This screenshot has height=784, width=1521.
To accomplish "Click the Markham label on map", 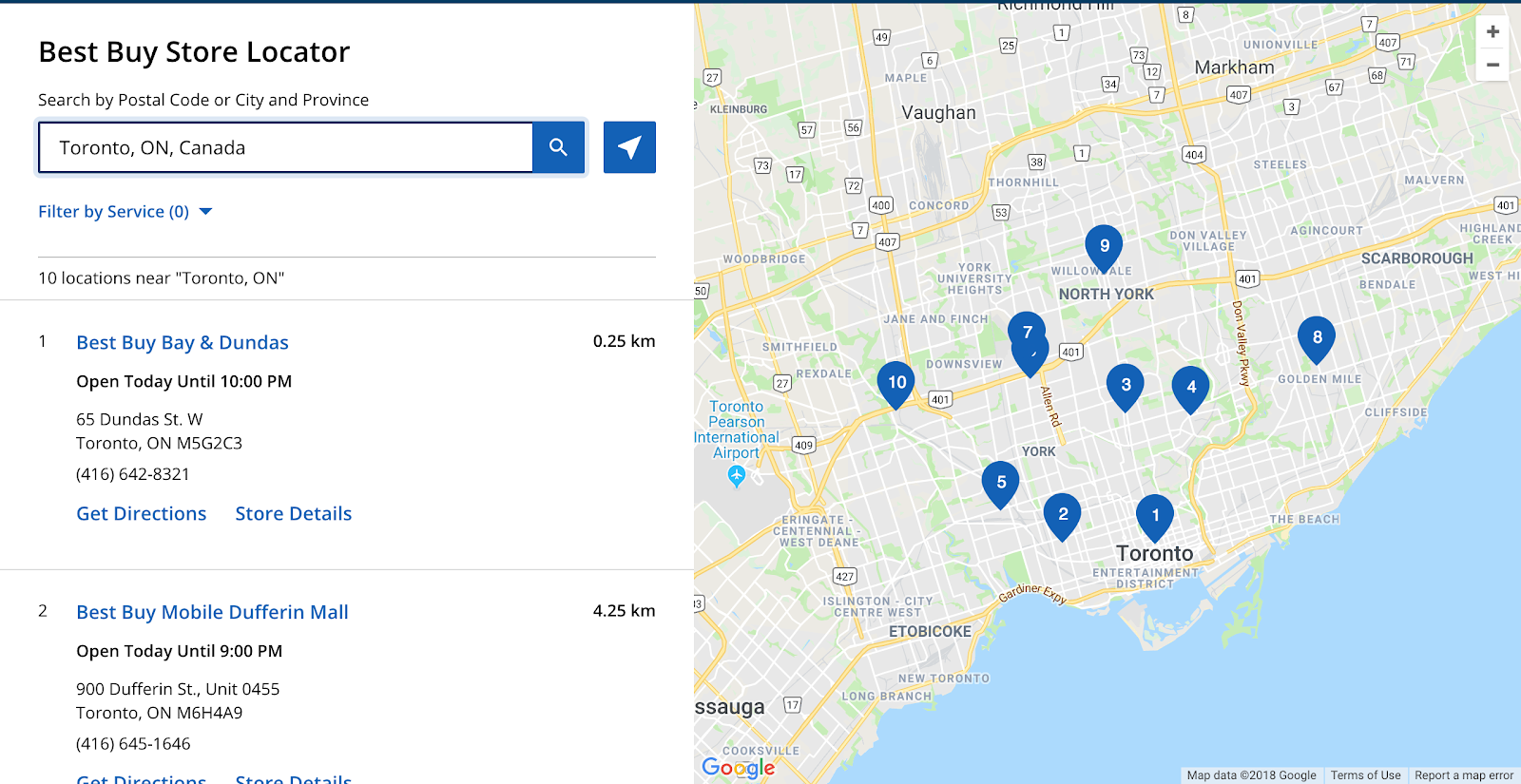I will (1234, 67).
